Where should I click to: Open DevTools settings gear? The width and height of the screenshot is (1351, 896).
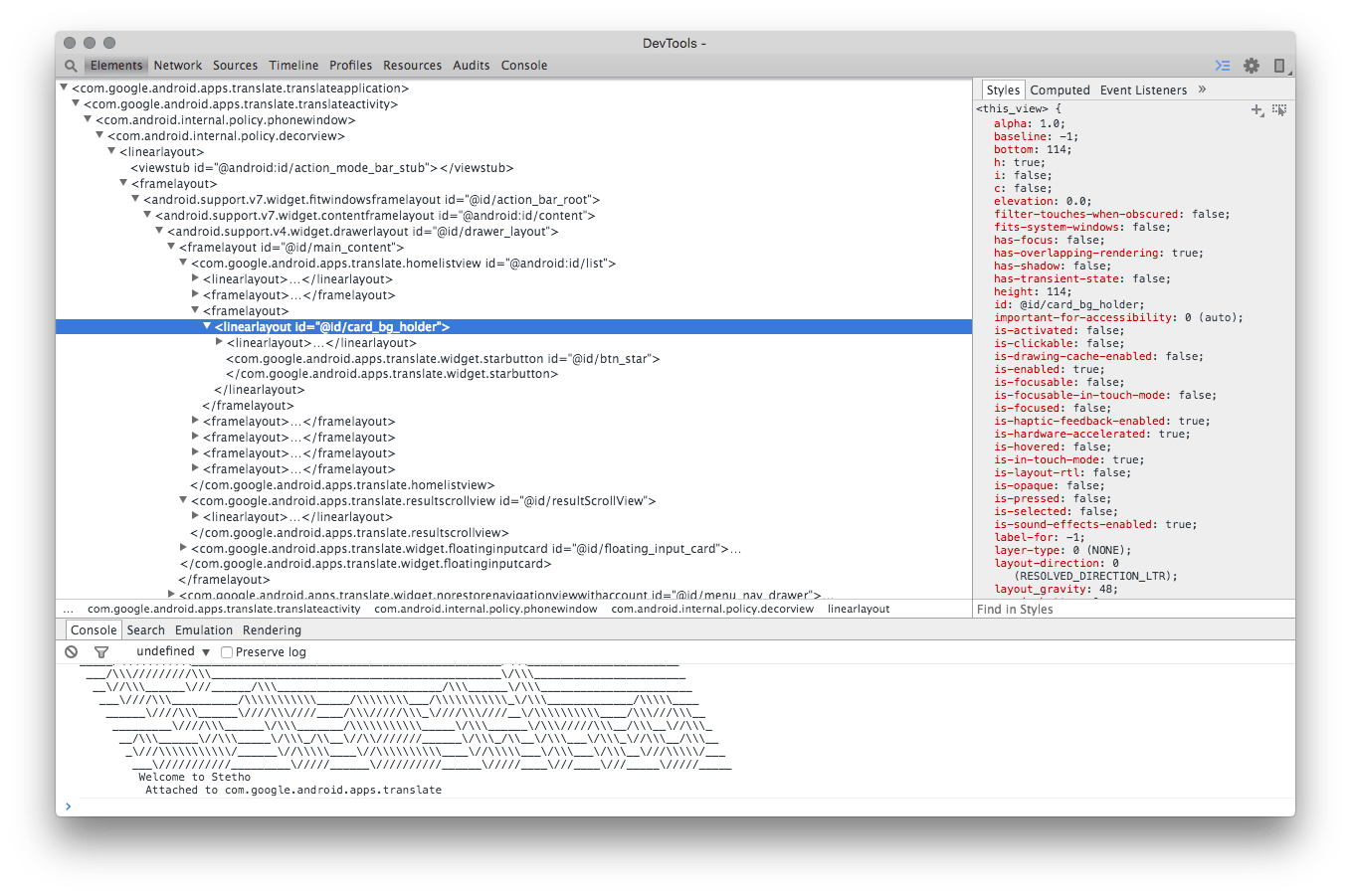pos(1252,66)
